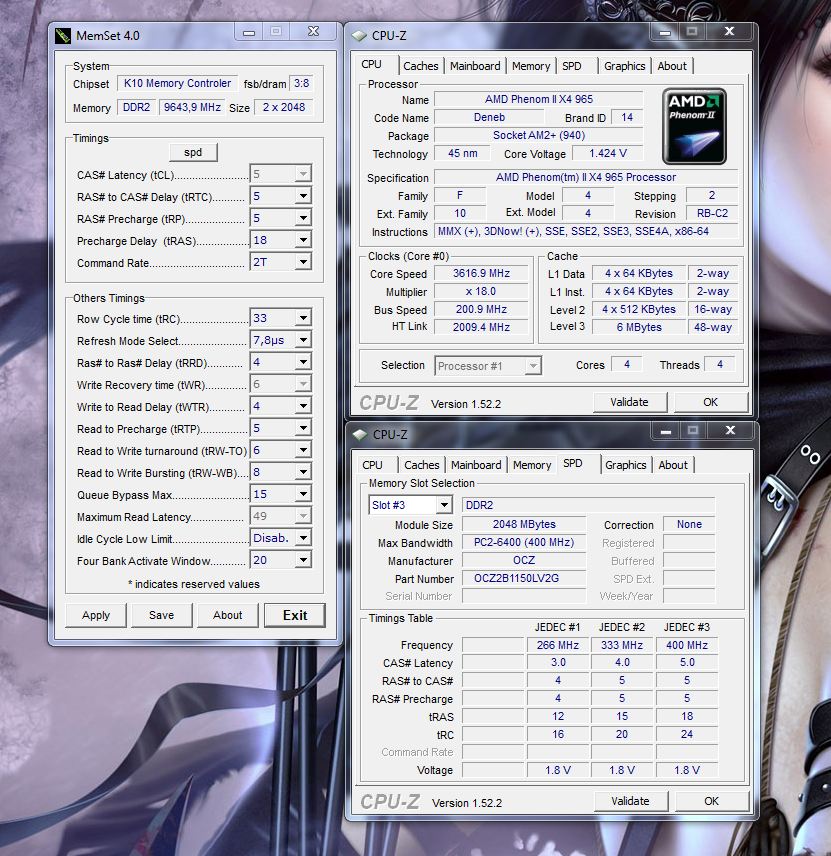831x856 pixels.
Task: Click the upper CPU-Z window title icon
Action: point(359,35)
